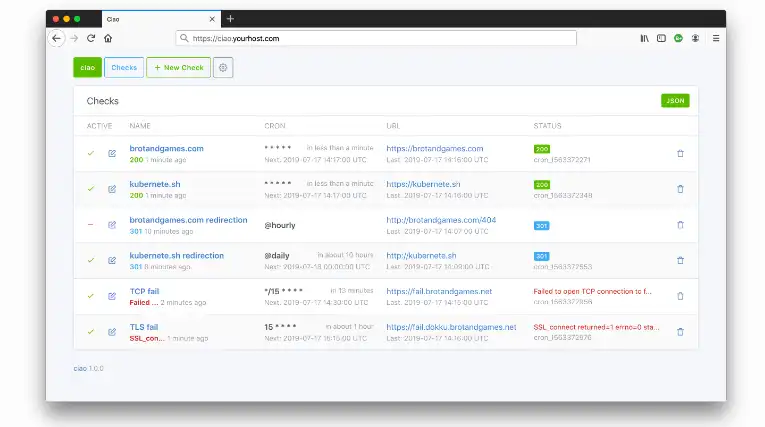Visit https://fail.dokku.brotandgames.net URL link
Image resolution: width=765 pixels, height=427 pixels.
coord(451,327)
